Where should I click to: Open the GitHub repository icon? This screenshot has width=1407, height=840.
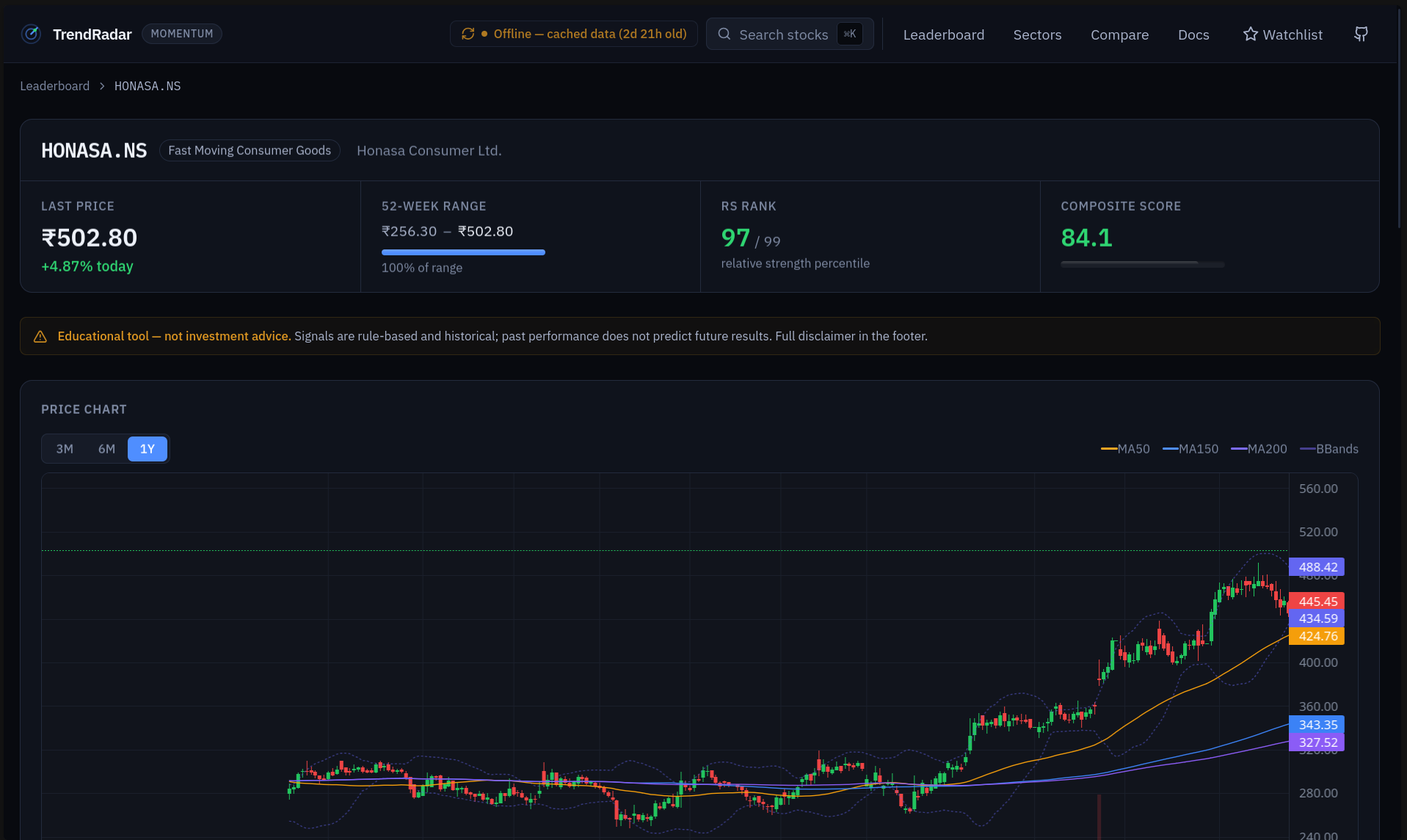(x=1361, y=34)
